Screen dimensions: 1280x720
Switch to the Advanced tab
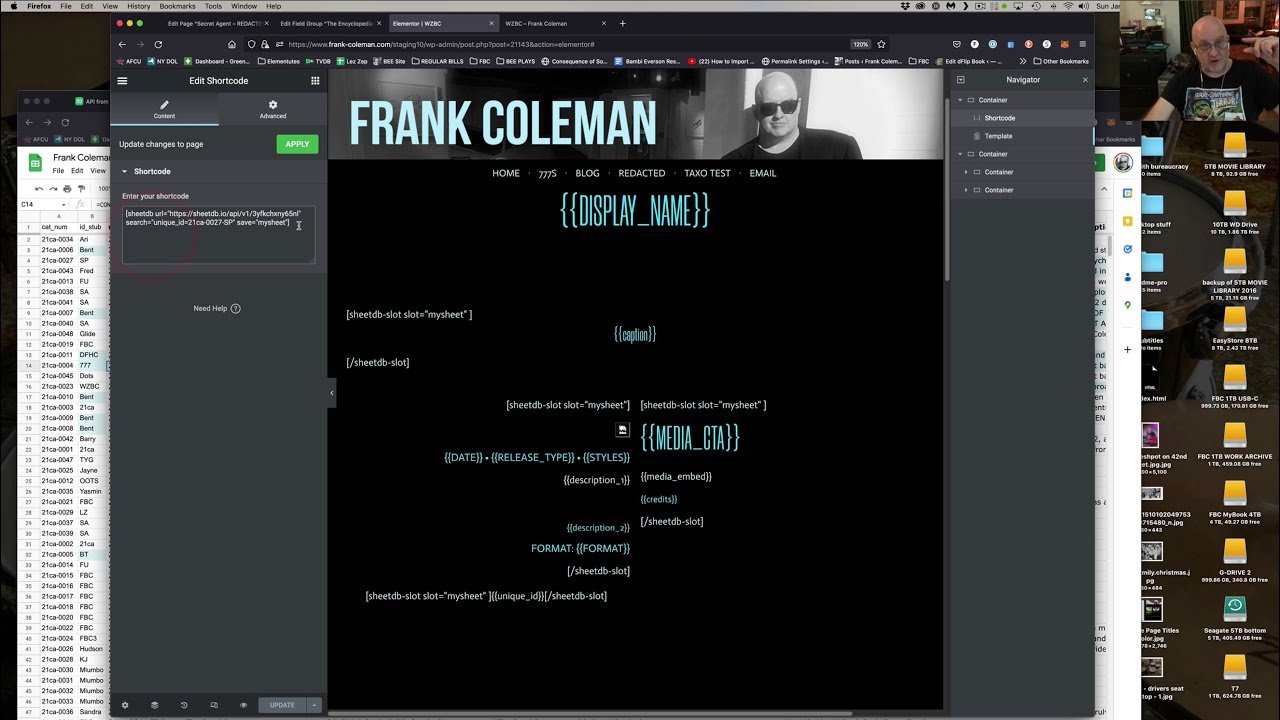[273, 109]
